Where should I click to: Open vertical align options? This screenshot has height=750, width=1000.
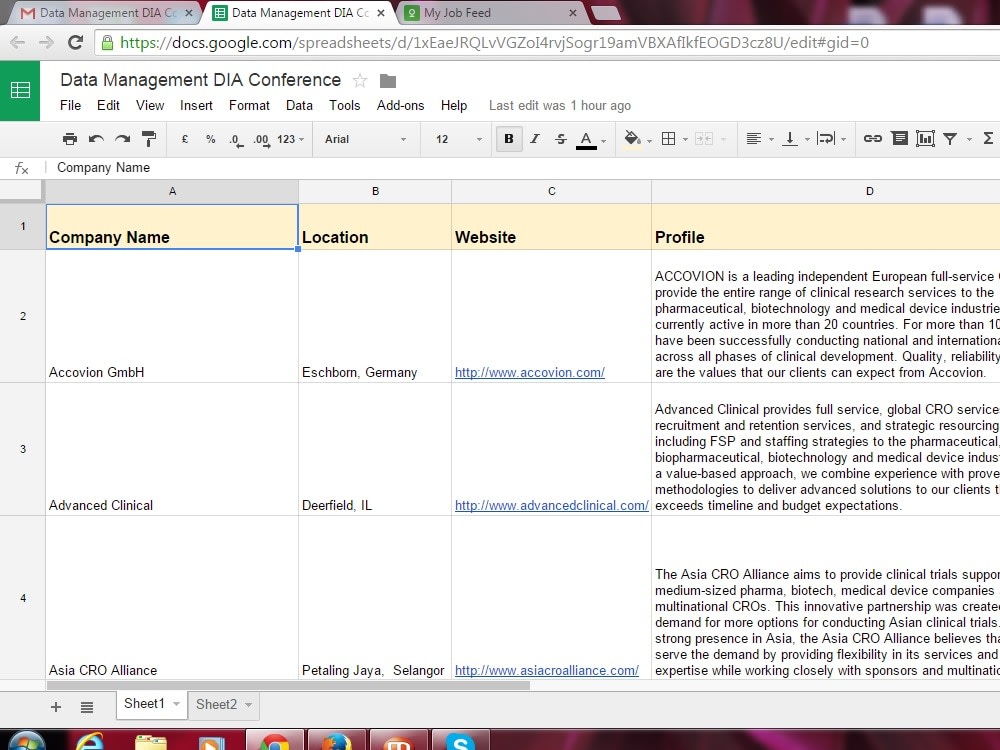click(x=795, y=139)
